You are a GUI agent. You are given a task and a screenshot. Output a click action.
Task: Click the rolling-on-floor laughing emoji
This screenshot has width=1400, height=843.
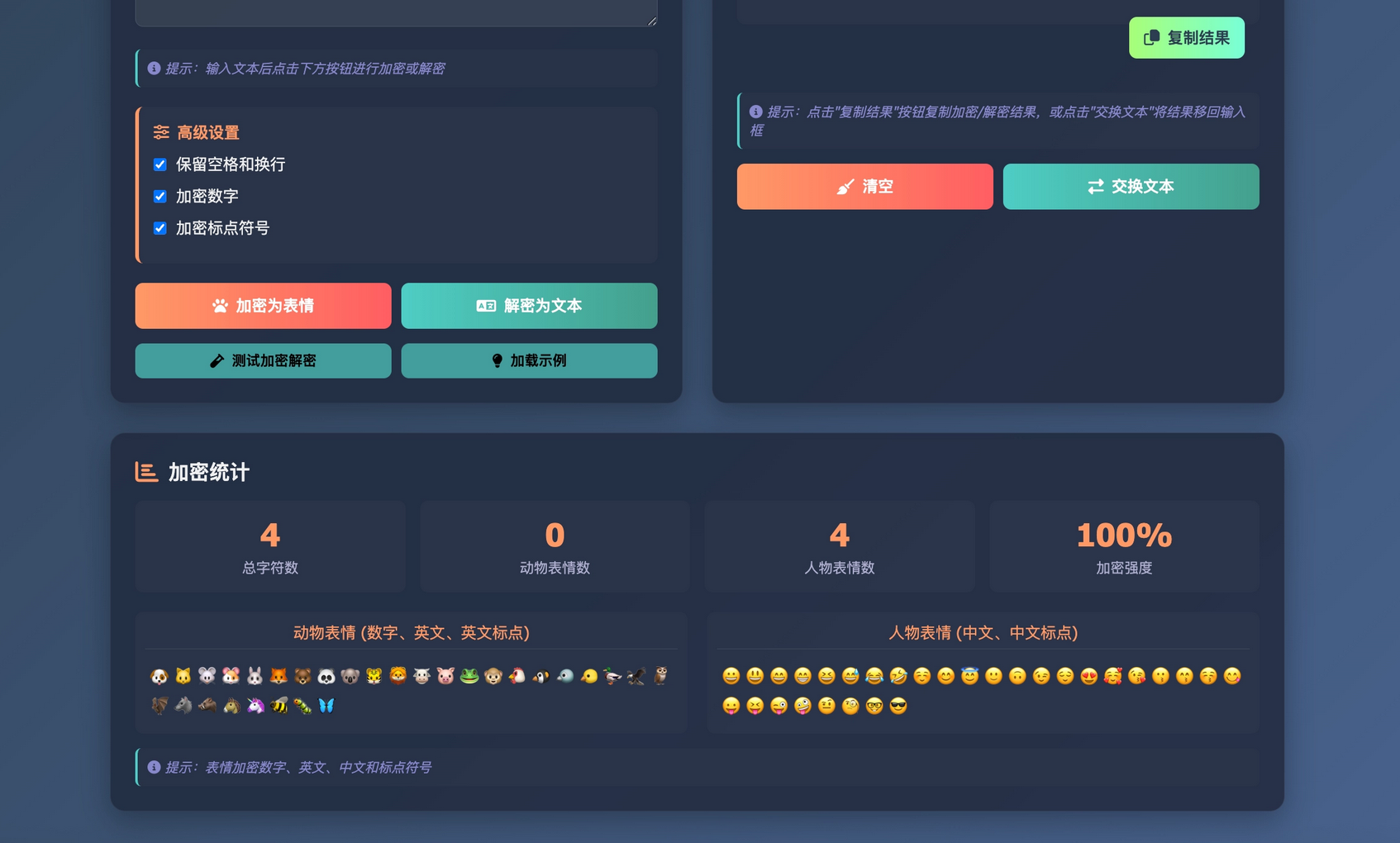pyautogui.click(x=898, y=676)
